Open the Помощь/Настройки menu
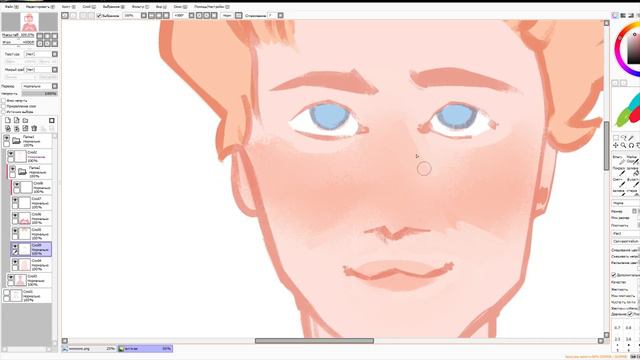Image resolution: width=640 pixels, height=360 pixels. [x=211, y=7]
